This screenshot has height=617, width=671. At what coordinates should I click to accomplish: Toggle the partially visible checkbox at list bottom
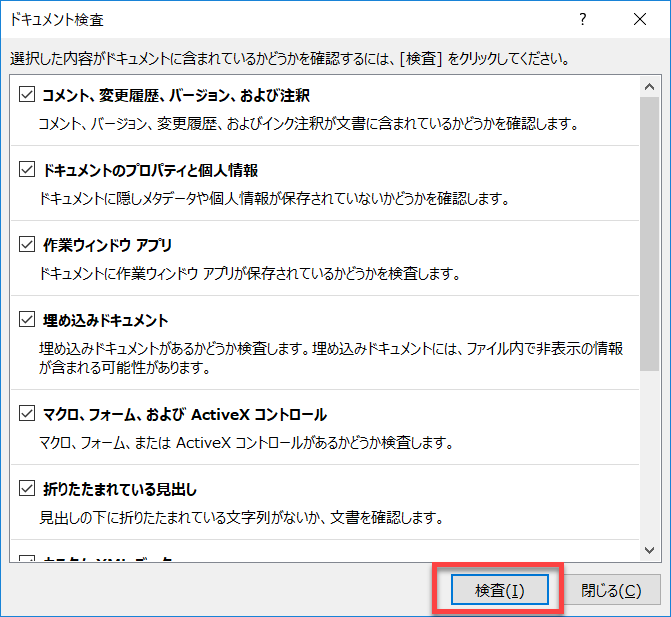pos(27,560)
